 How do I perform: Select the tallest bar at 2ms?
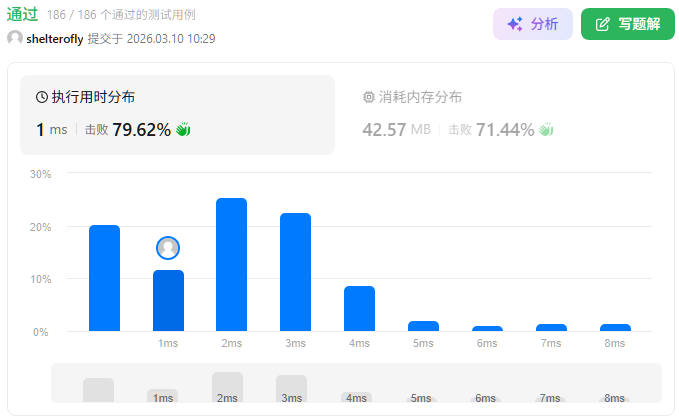pos(231,265)
